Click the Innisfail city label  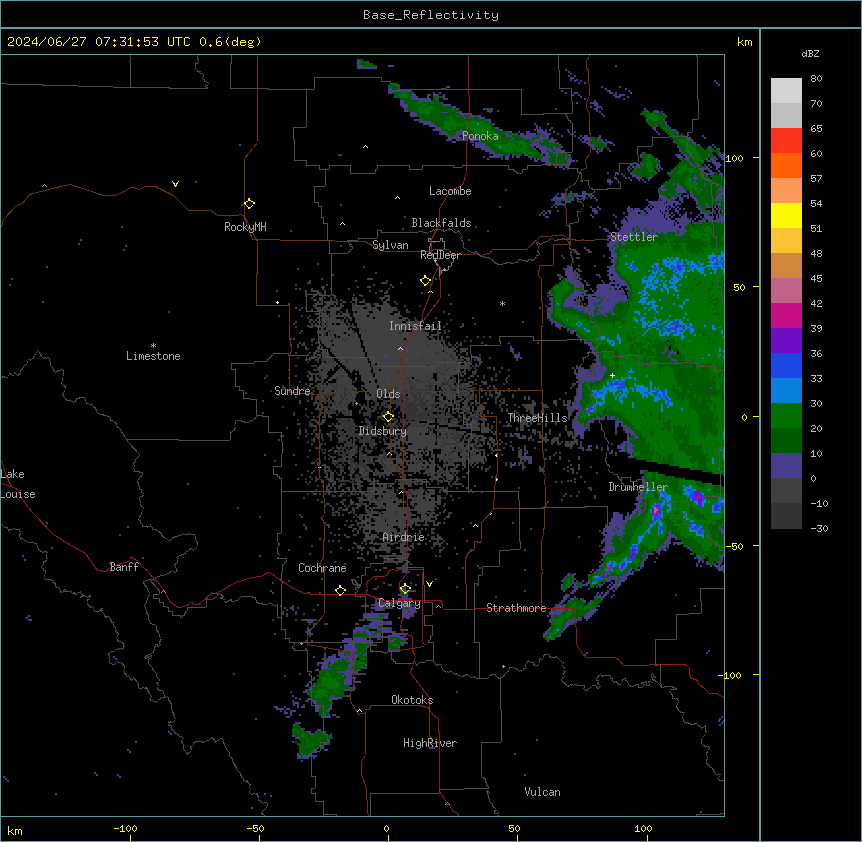coord(415,326)
